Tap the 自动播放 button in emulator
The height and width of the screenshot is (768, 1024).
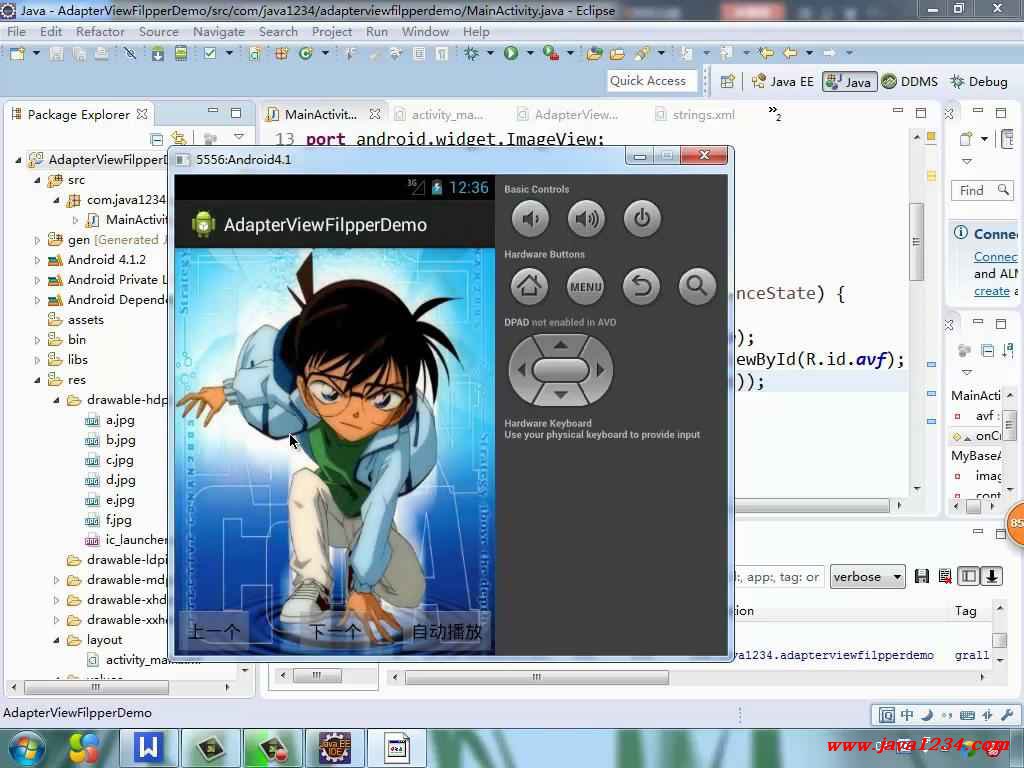coord(447,632)
